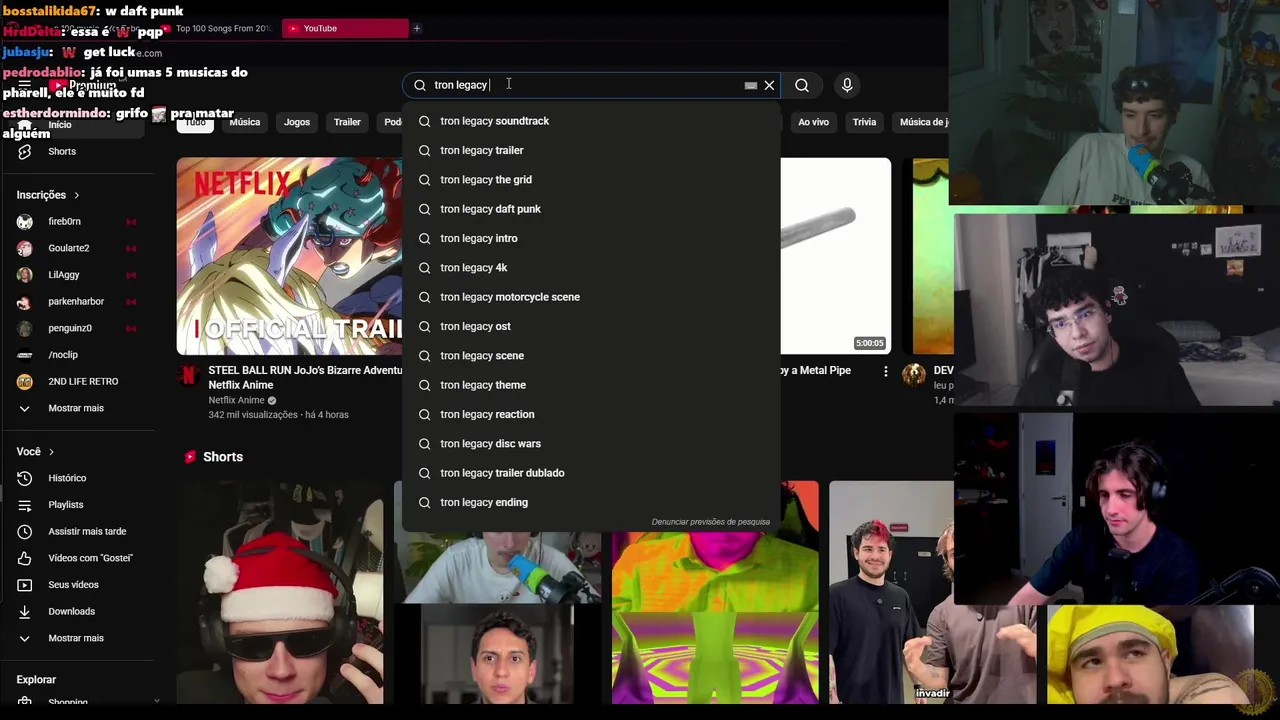
Task: Open the Metal Pipe 5:00:05 video thumbnail
Action: click(x=835, y=256)
